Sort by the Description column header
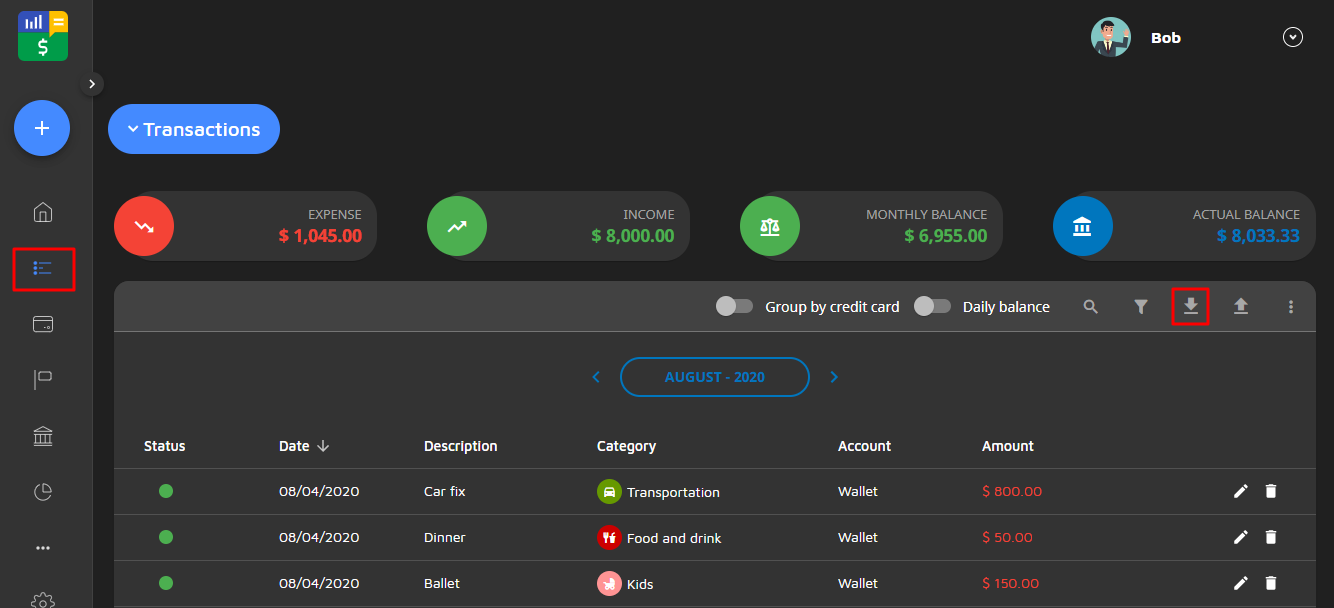 click(461, 446)
